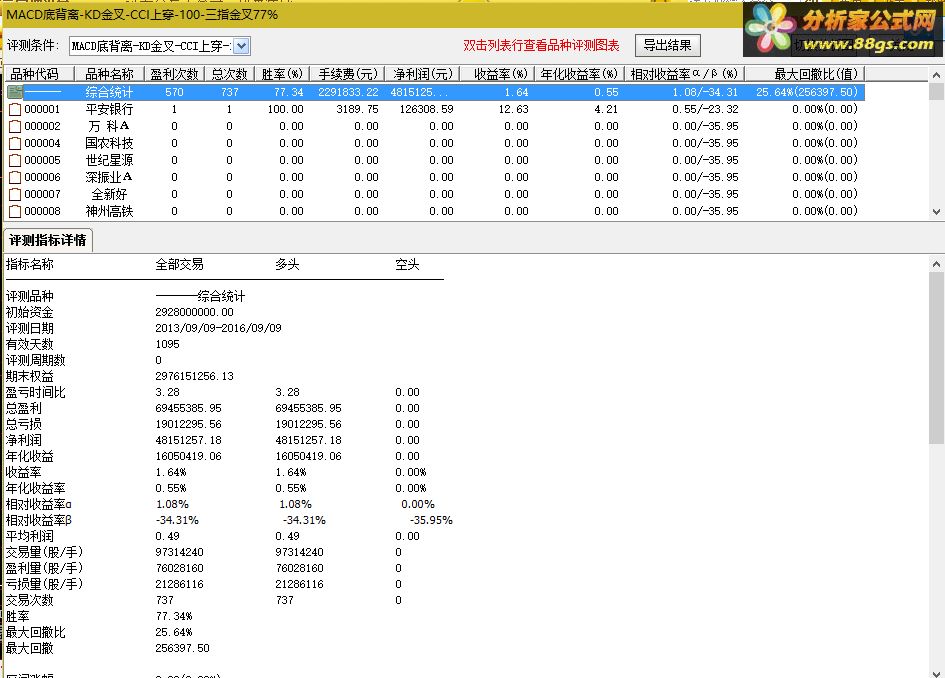This screenshot has height=678, width=945.
Task: Click the 25.64%(256397.50) drawdown cell
Action: [x=806, y=92]
